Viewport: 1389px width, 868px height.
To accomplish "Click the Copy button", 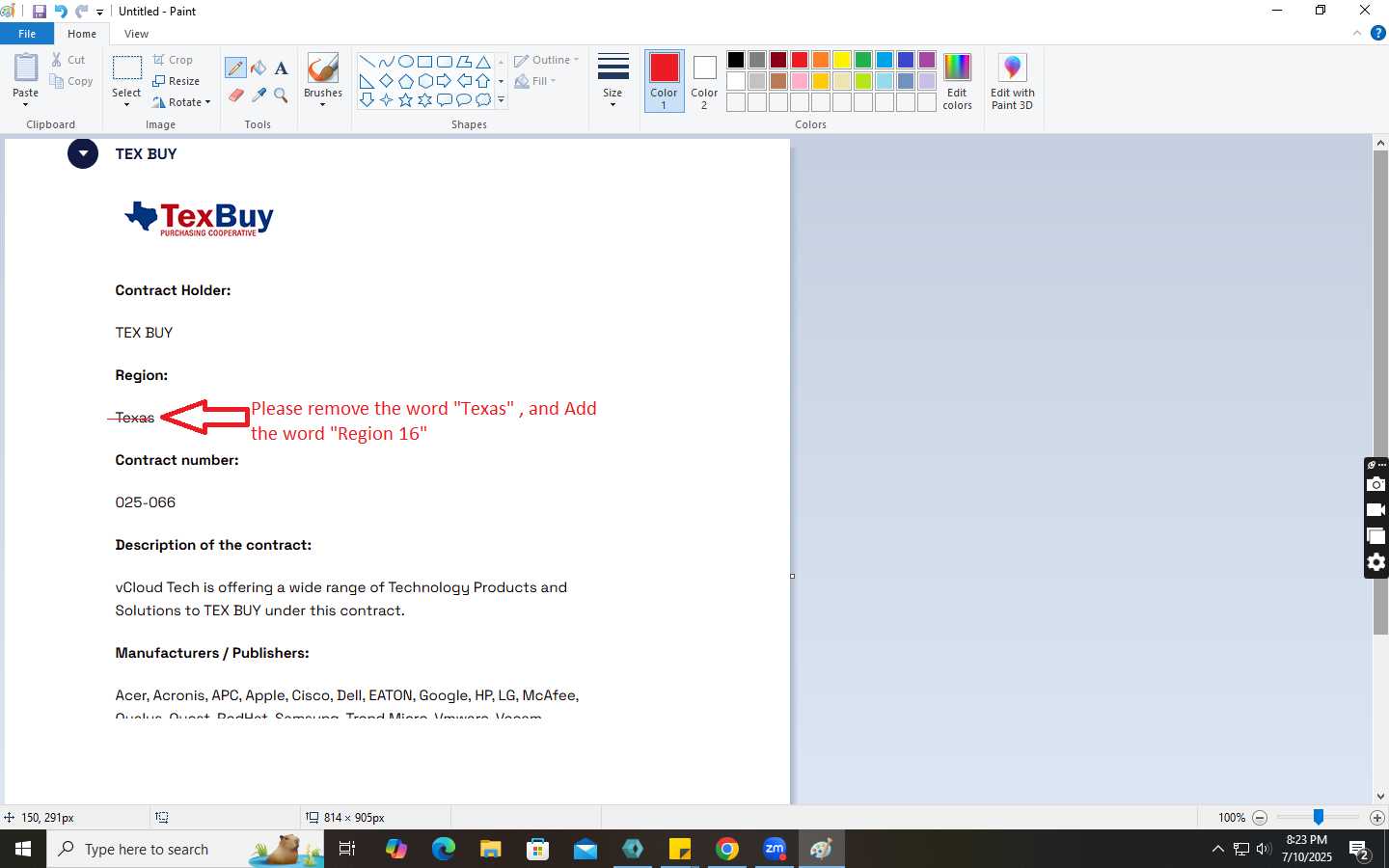I will [71, 81].
